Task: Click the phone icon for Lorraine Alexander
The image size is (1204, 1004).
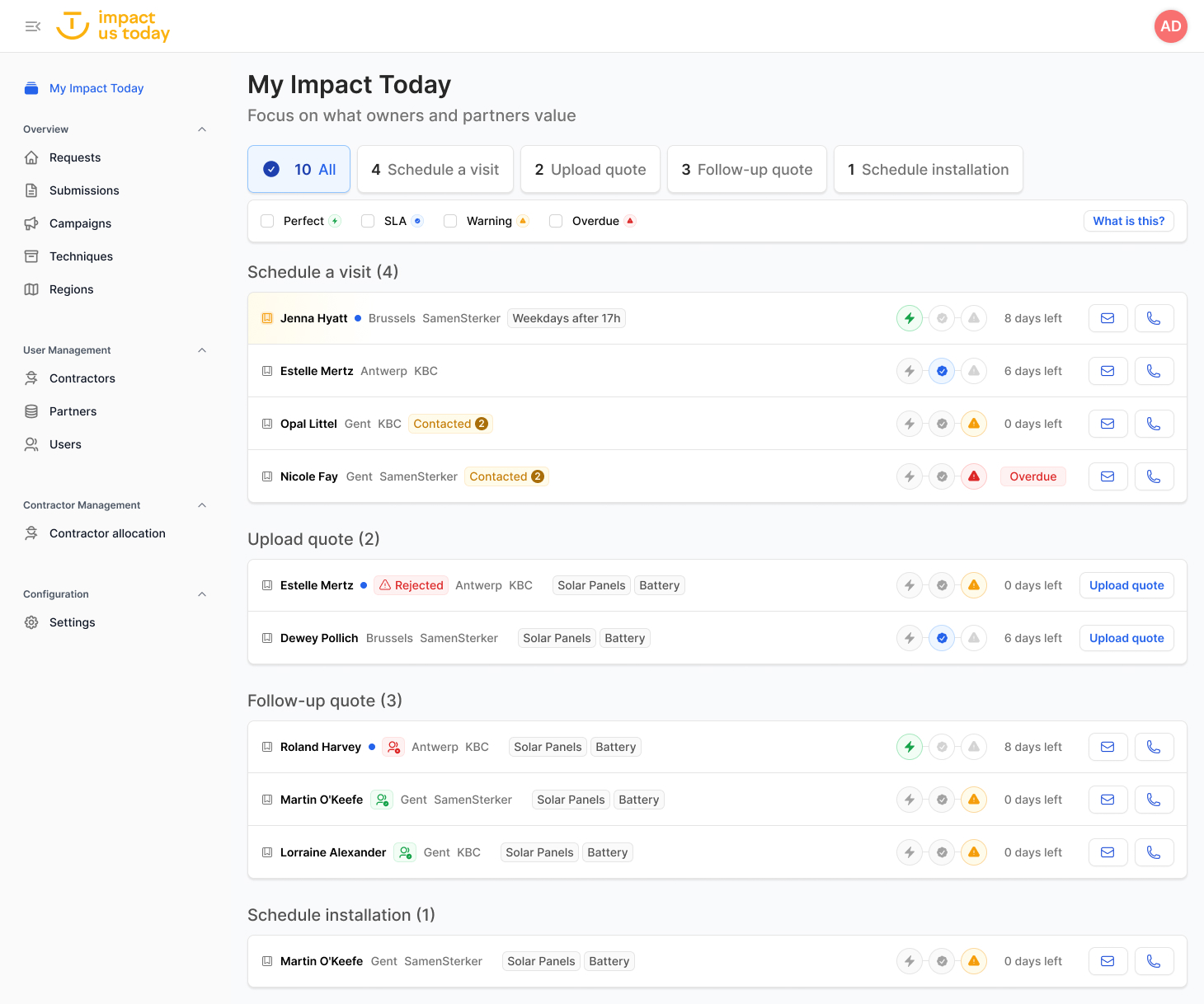Action: [x=1154, y=852]
